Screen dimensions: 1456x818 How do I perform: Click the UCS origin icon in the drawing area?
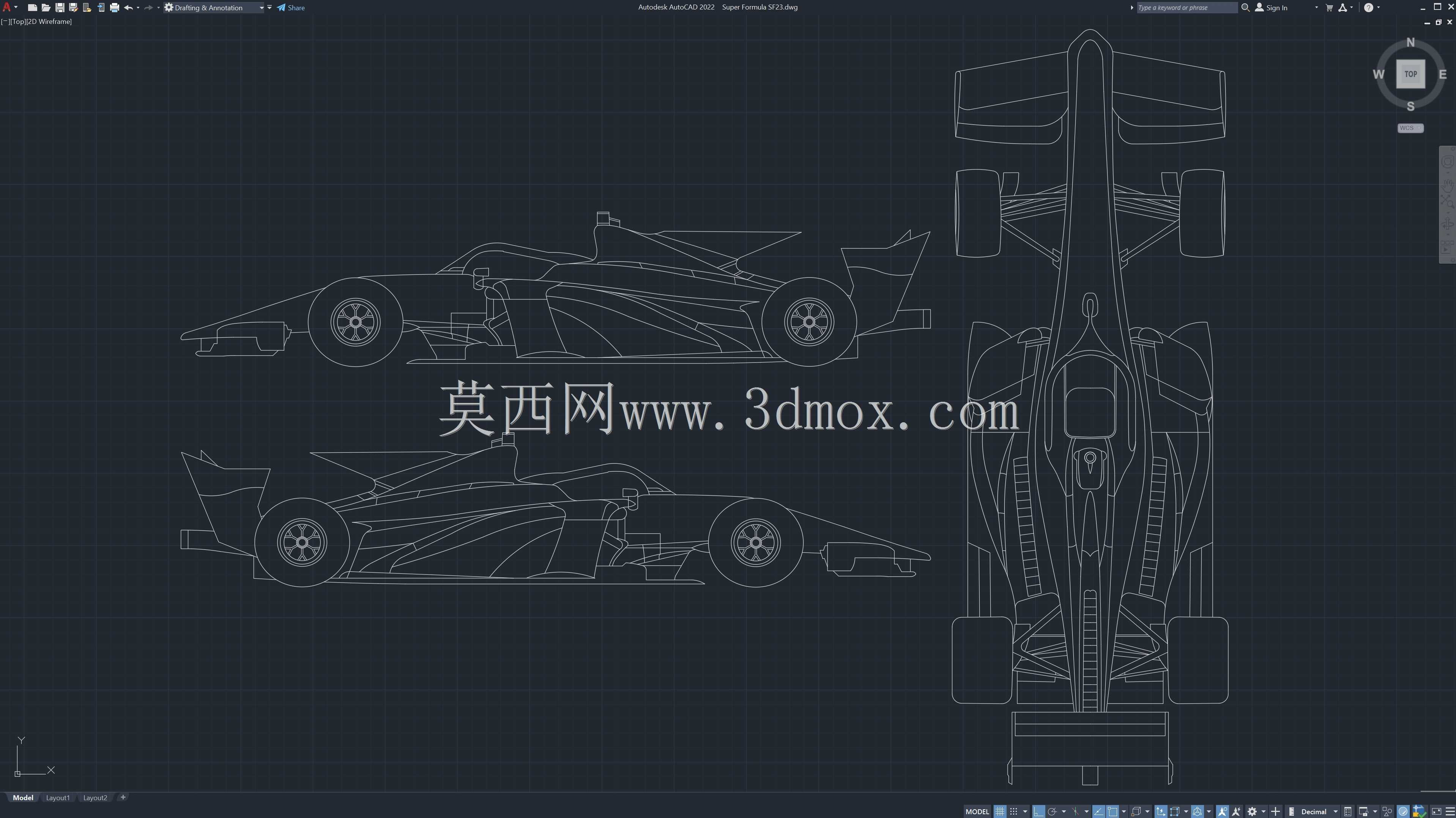coord(17,773)
